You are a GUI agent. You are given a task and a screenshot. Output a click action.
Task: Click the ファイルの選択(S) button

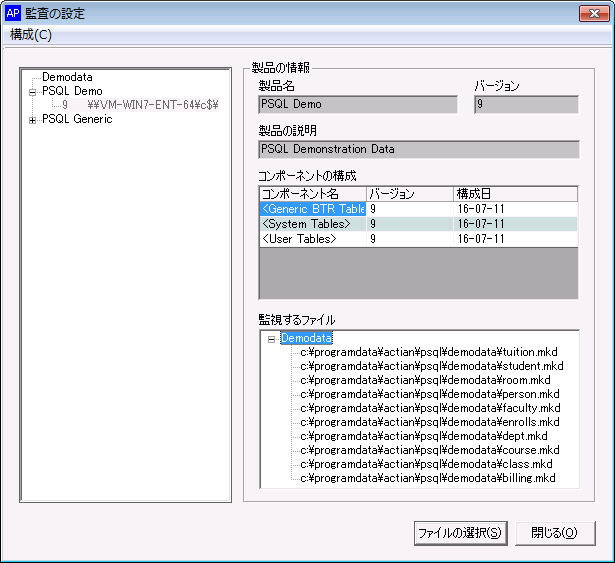(459, 533)
